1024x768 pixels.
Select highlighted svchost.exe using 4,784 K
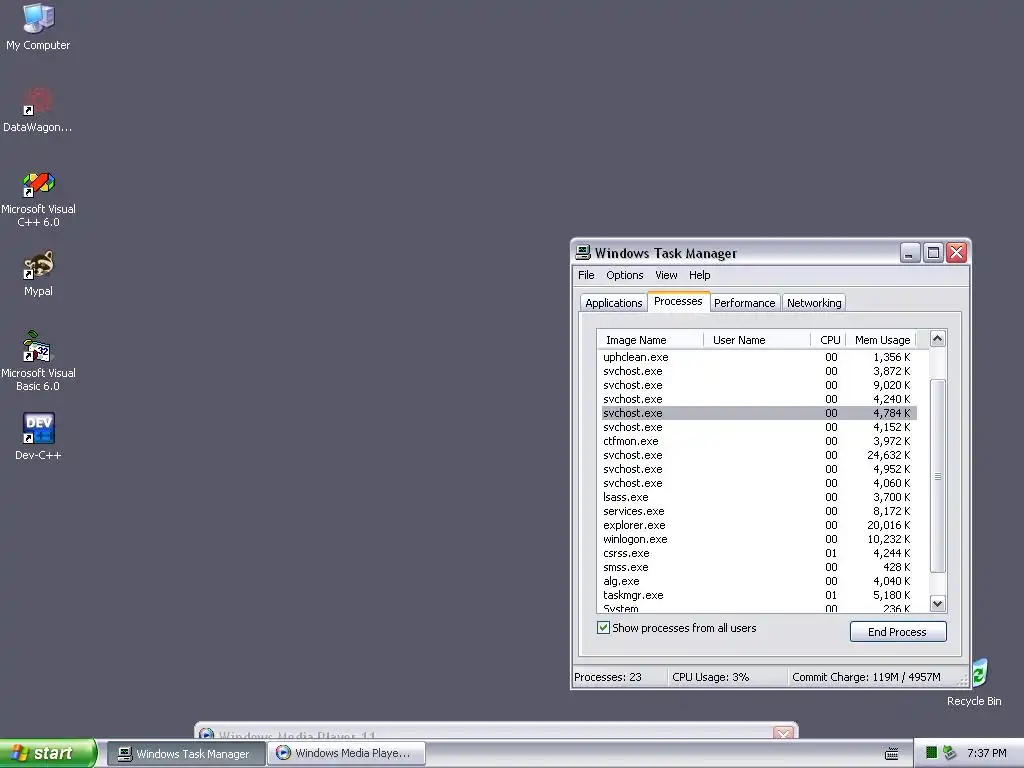tap(759, 413)
